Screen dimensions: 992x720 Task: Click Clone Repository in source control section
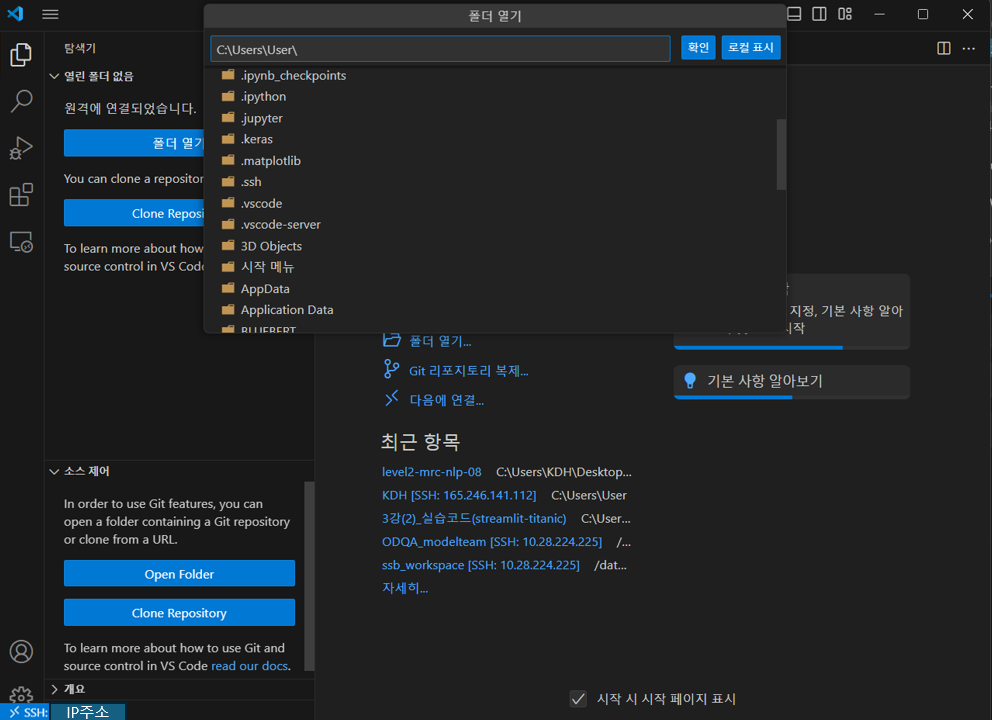[x=179, y=612]
